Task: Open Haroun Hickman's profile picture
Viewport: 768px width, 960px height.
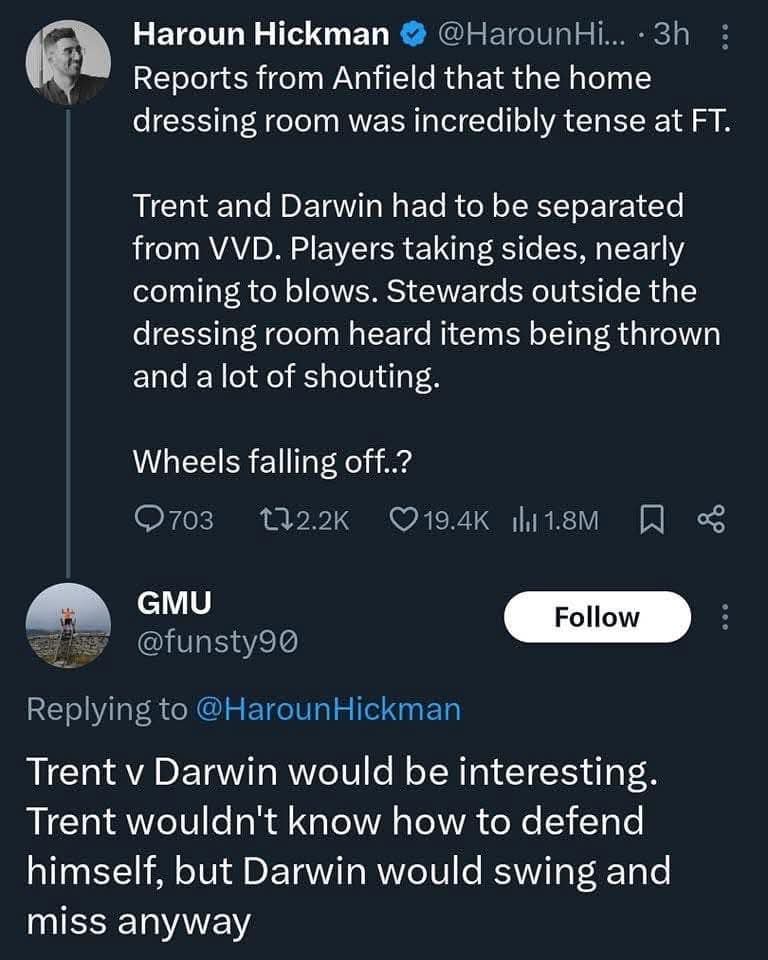Action: click(x=68, y=62)
